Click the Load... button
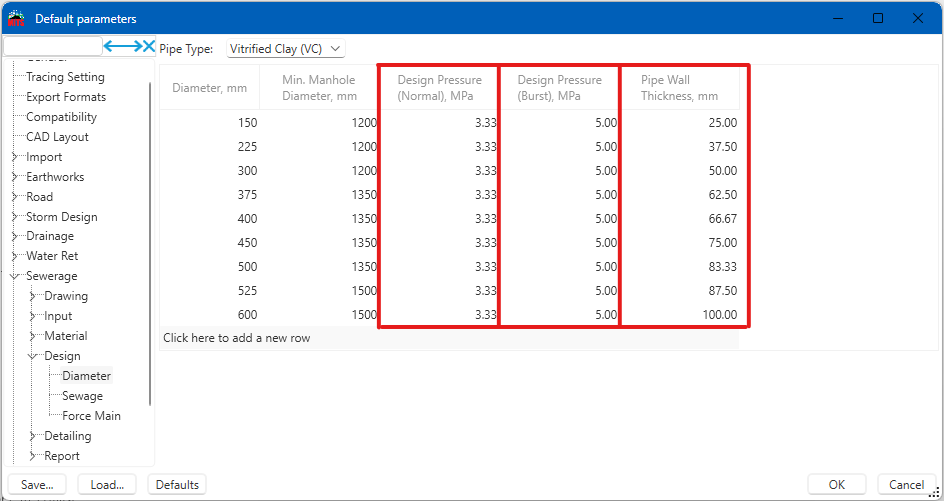The width and height of the screenshot is (944, 501). coord(106,485)
